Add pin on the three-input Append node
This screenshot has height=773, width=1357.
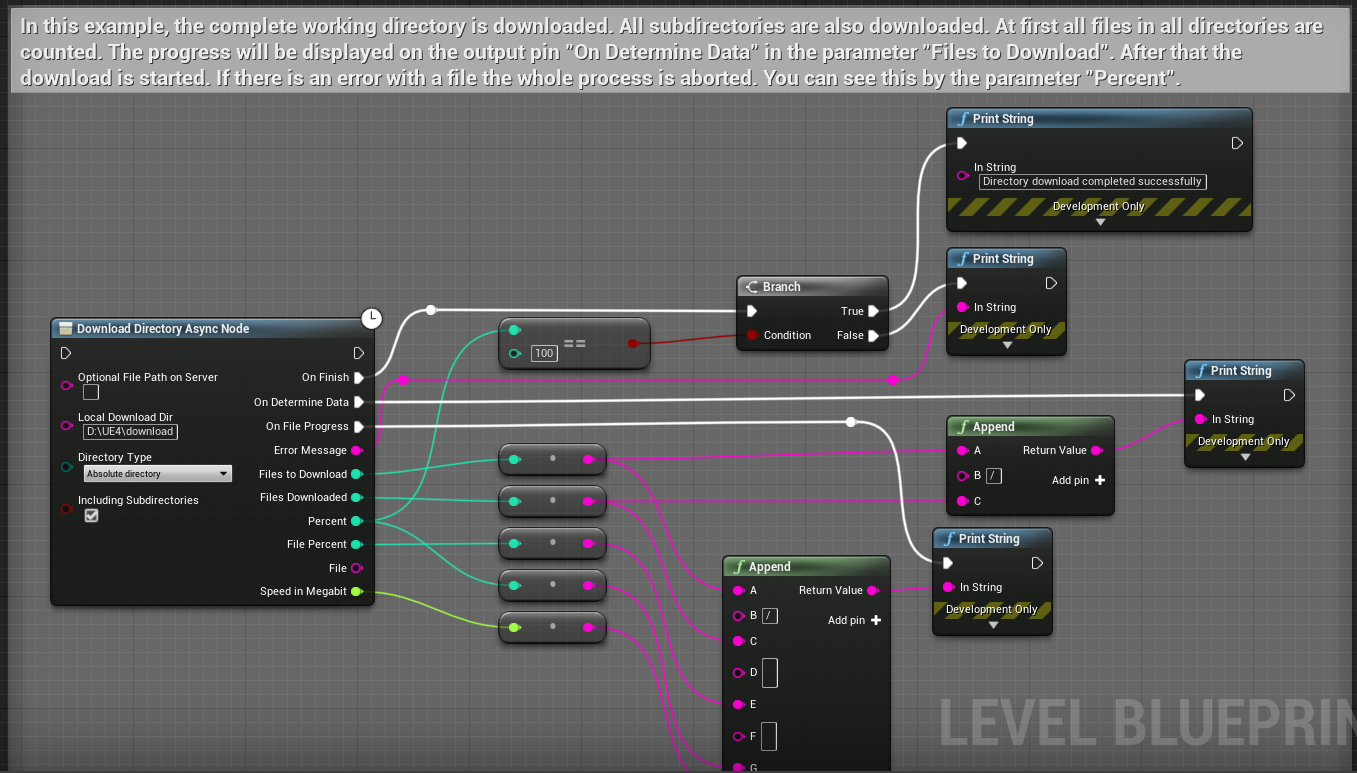click(1100, 480)
